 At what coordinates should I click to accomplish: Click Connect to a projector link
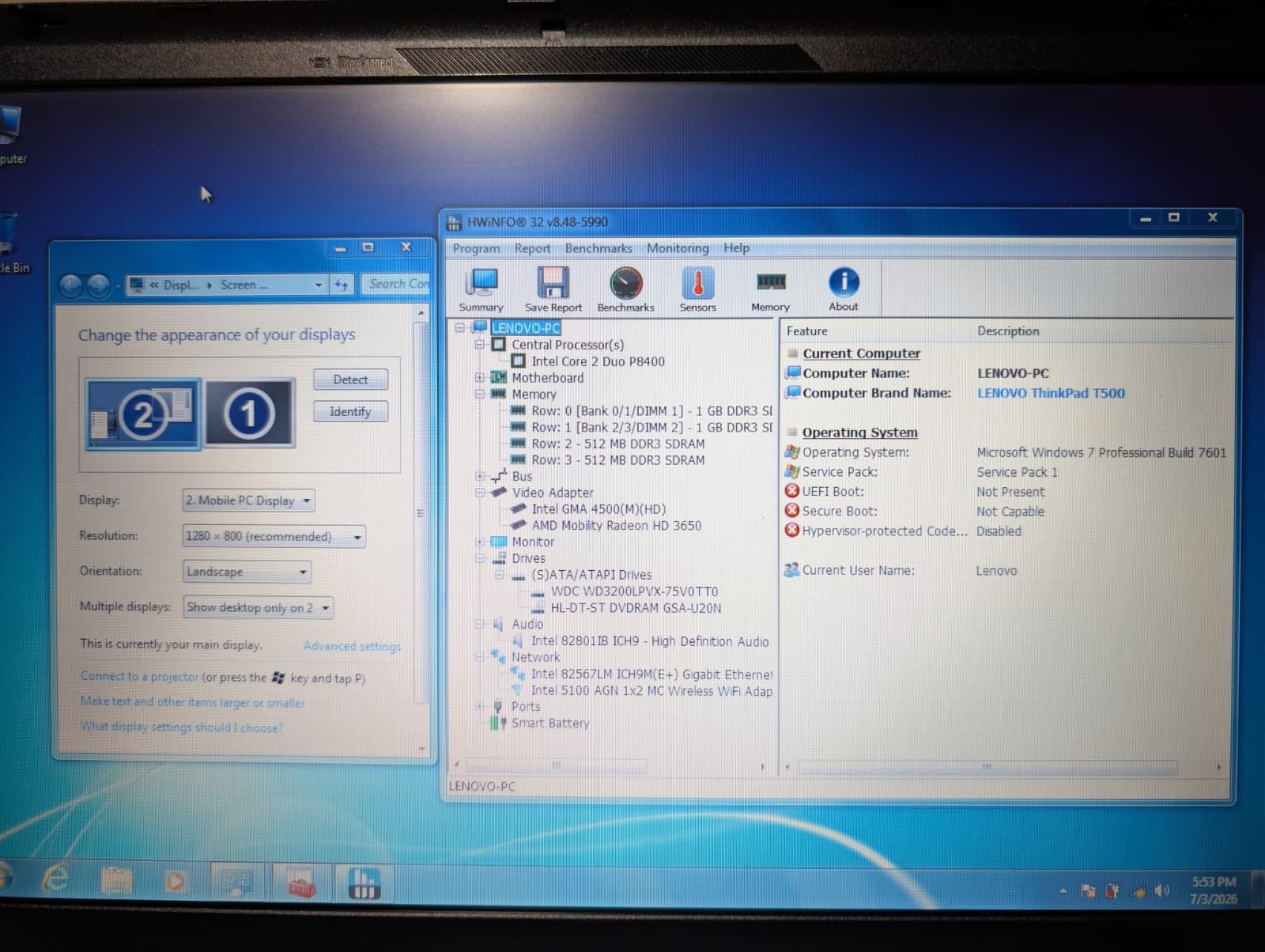(139, 677)
